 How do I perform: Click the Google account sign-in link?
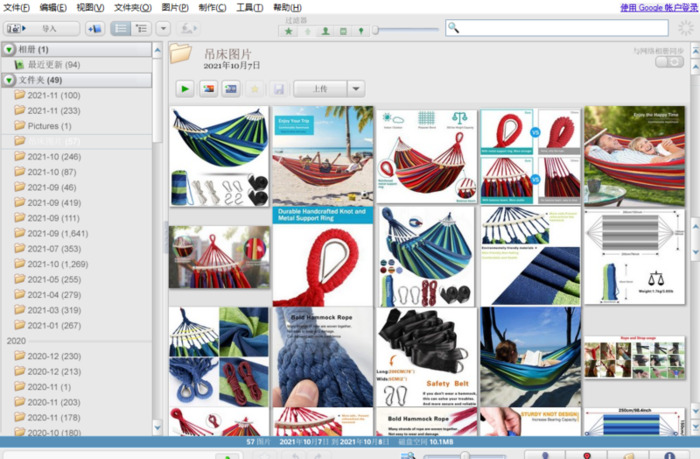657,7
